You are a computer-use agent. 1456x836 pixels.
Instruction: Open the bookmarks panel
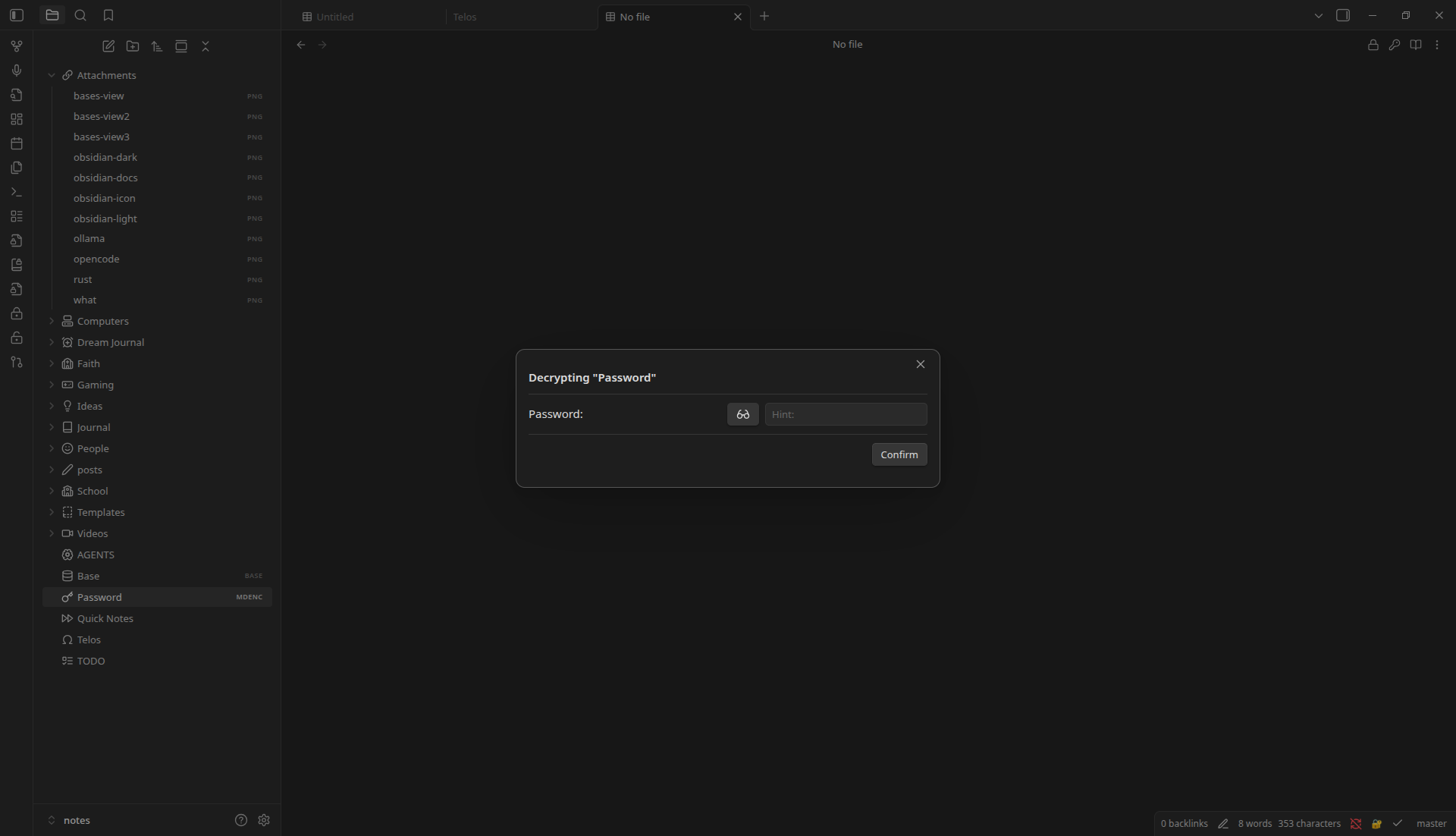click(x=108, y=15)
